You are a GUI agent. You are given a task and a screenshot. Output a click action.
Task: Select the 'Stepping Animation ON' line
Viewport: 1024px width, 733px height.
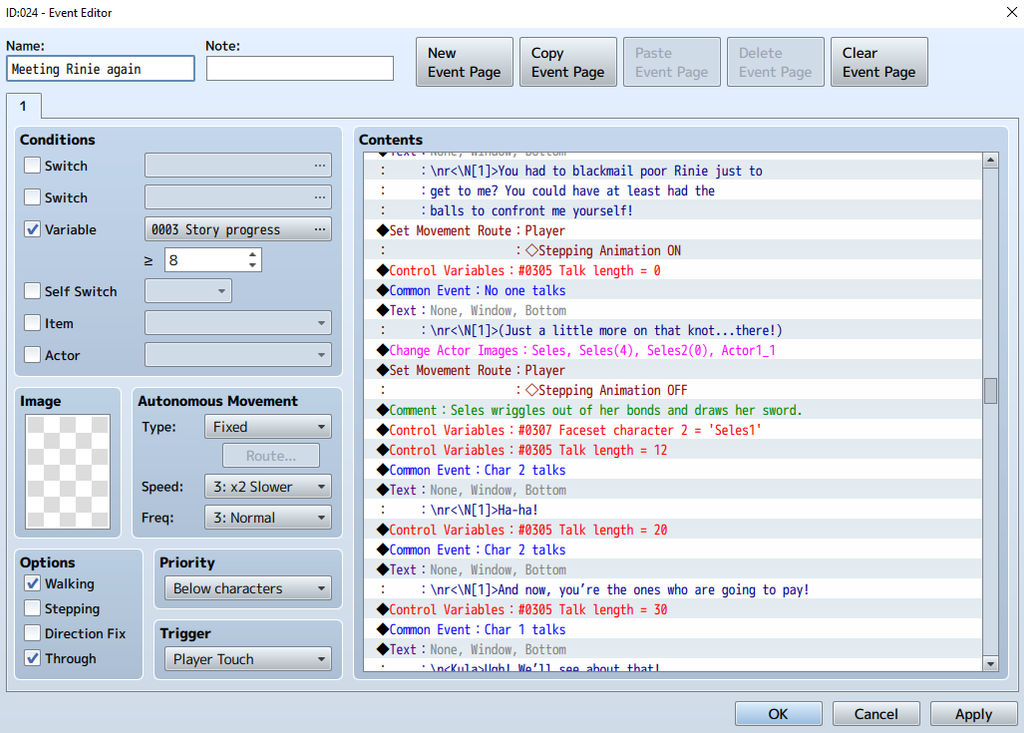tap(673, 250)
